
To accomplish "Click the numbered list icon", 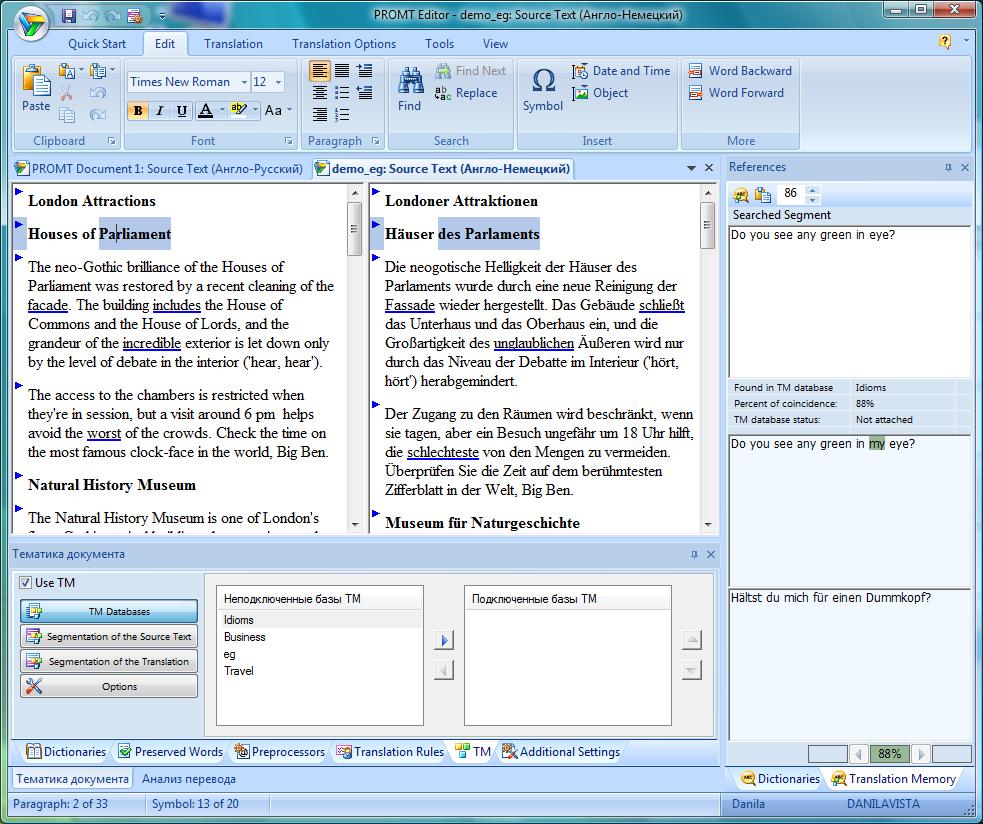I will point(342,115).
